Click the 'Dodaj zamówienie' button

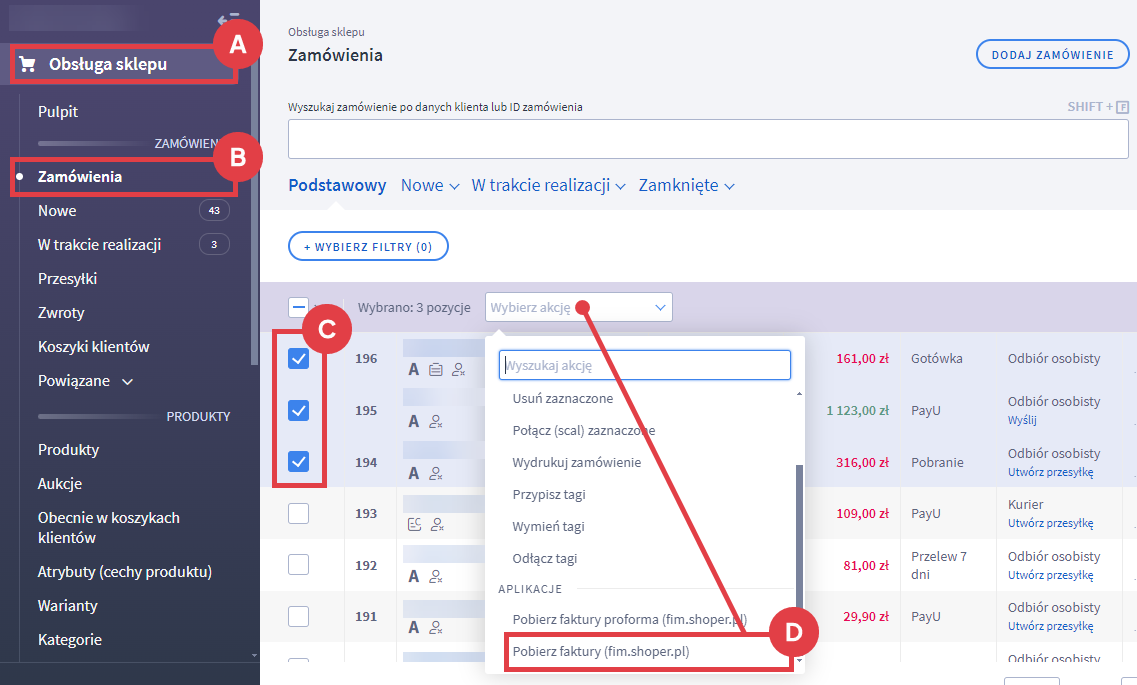pos(1052,55)
